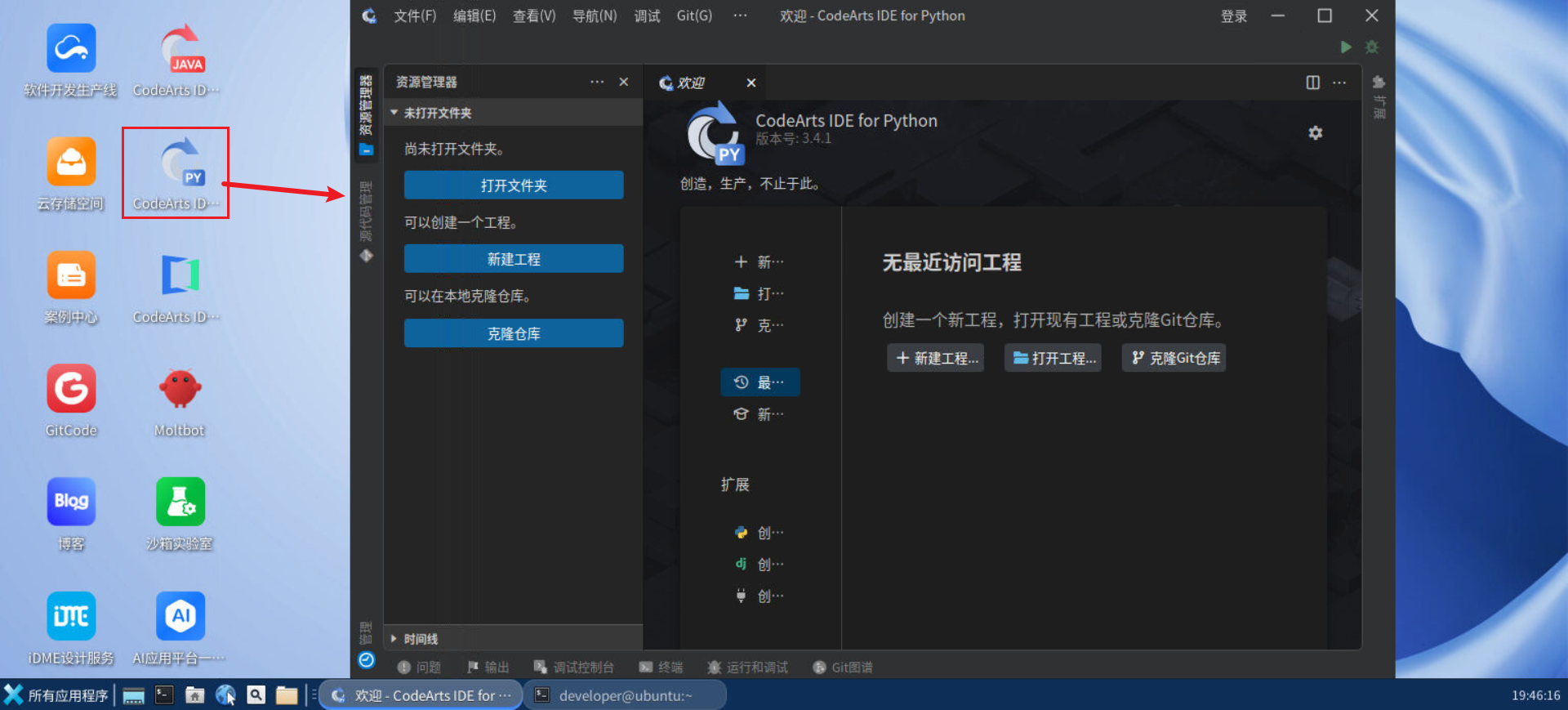Viewport: 1568px width, 710px height.
Task: Open the Git(G) menu
Action: [694, 16]
